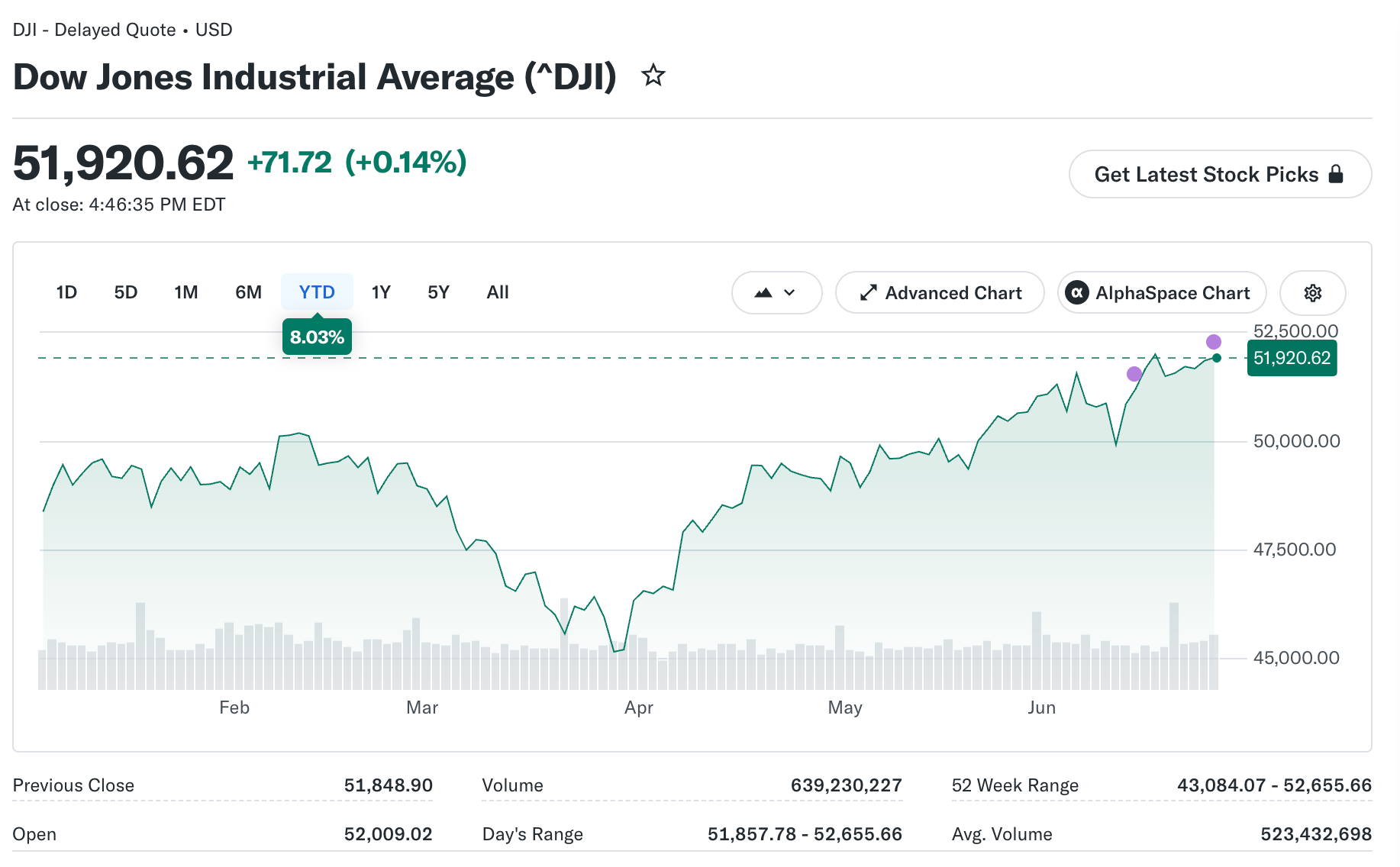Expand the chart type dropdown chevron
The image size is (1400, 867).
coord(789,293)
